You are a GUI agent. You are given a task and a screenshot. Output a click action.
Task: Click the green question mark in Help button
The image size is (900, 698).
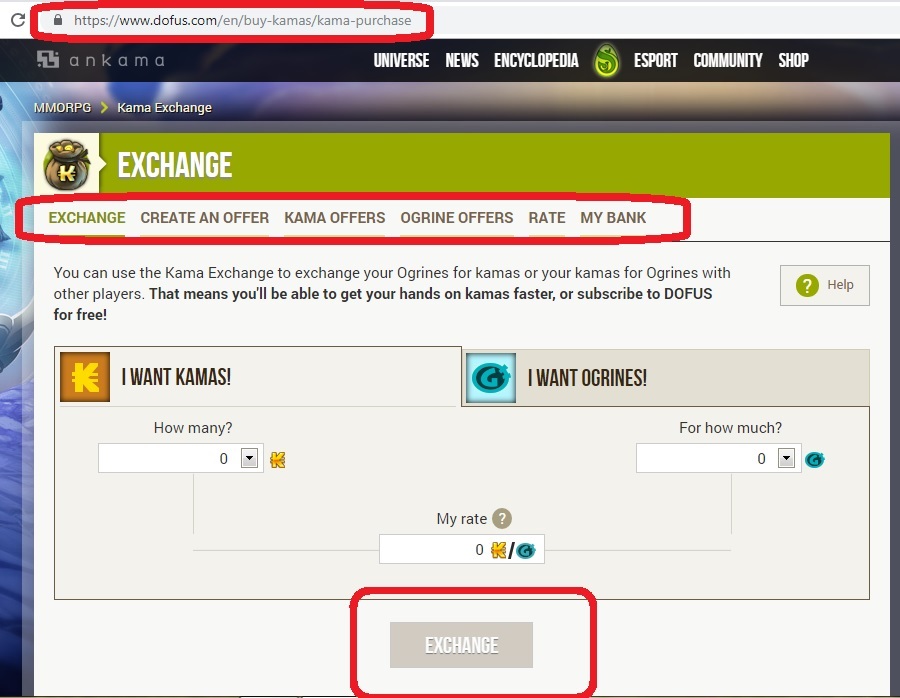(x=806, y=285)
